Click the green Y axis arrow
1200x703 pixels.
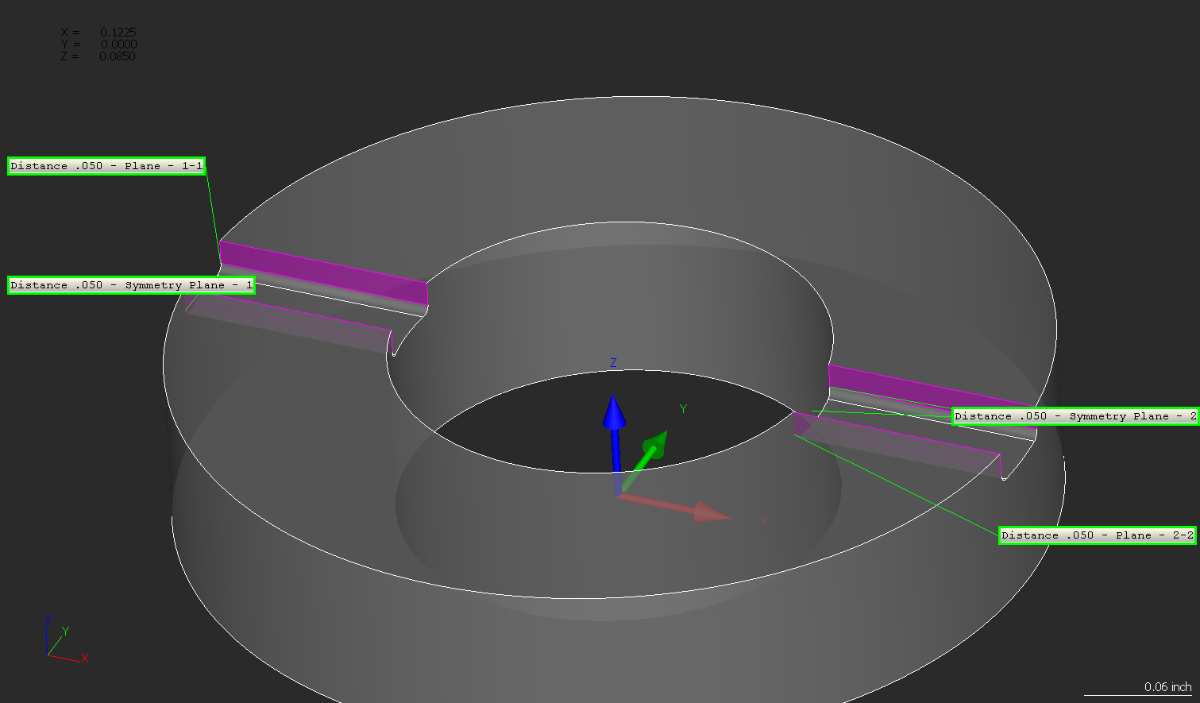[648, 450]
